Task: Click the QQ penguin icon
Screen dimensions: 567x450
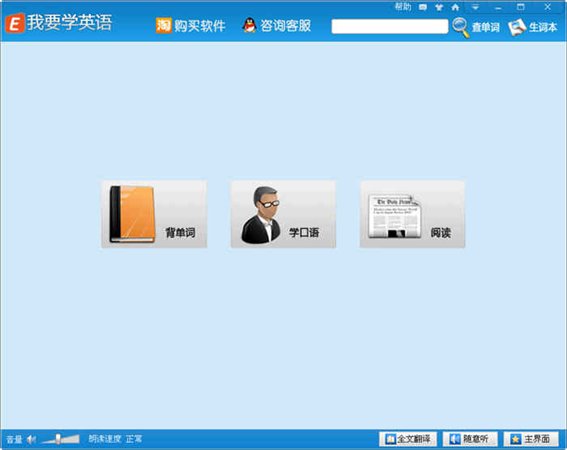Action: [x=250, y=25]
